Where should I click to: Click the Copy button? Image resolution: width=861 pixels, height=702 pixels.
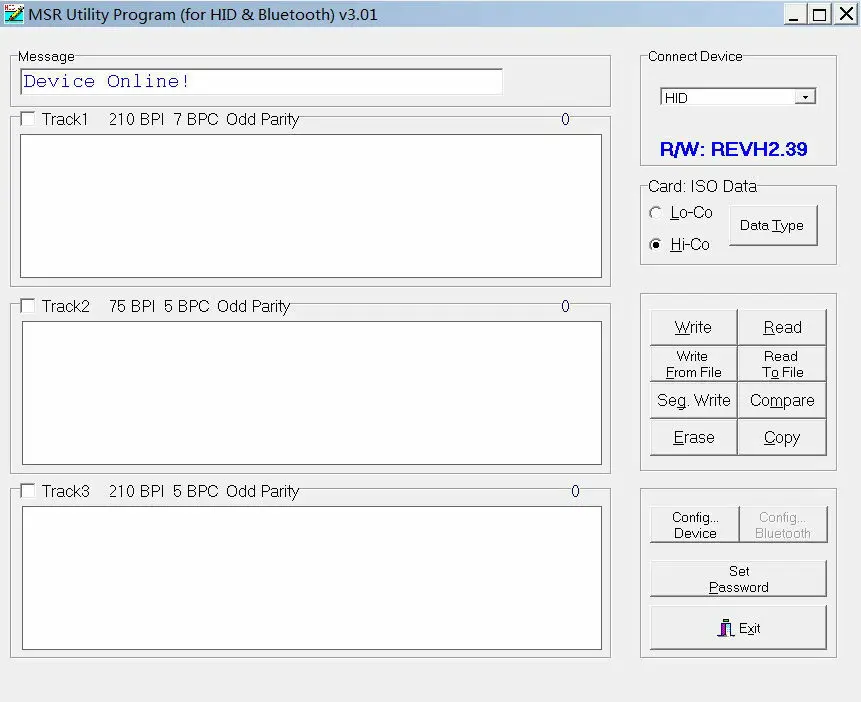[782, 437]
